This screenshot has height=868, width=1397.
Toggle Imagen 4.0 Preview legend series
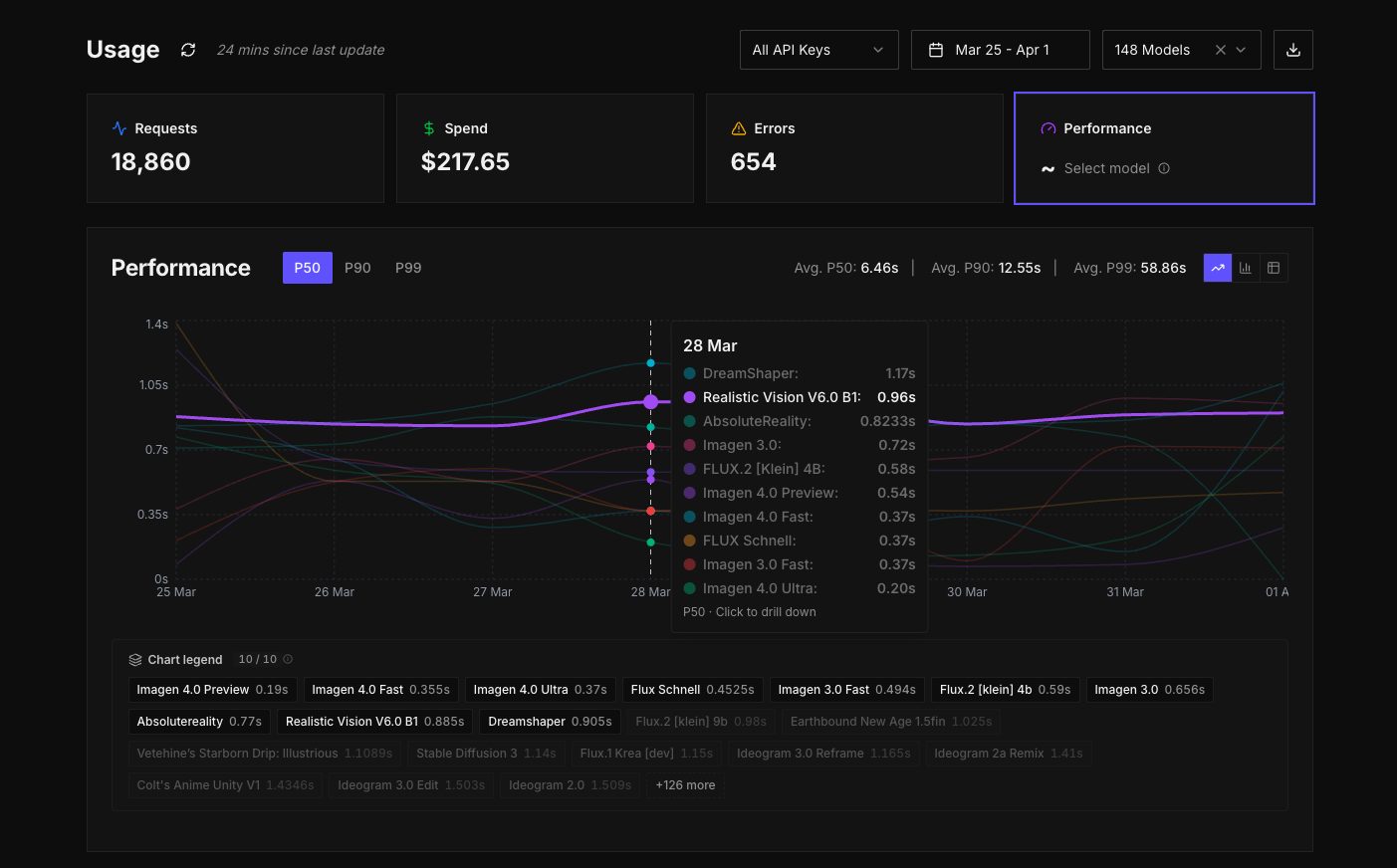click(x=212, y=690)
